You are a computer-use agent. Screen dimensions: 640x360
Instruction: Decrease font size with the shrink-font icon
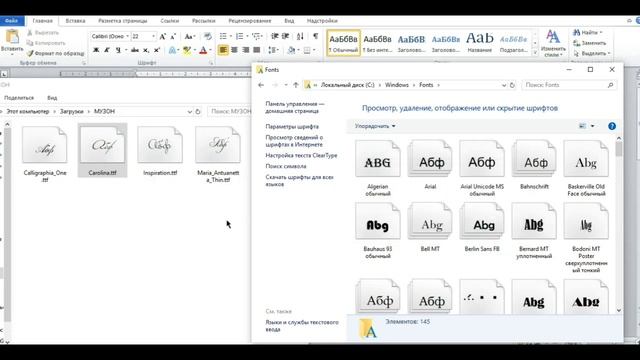pyautogui.click(x=173, y=37)
